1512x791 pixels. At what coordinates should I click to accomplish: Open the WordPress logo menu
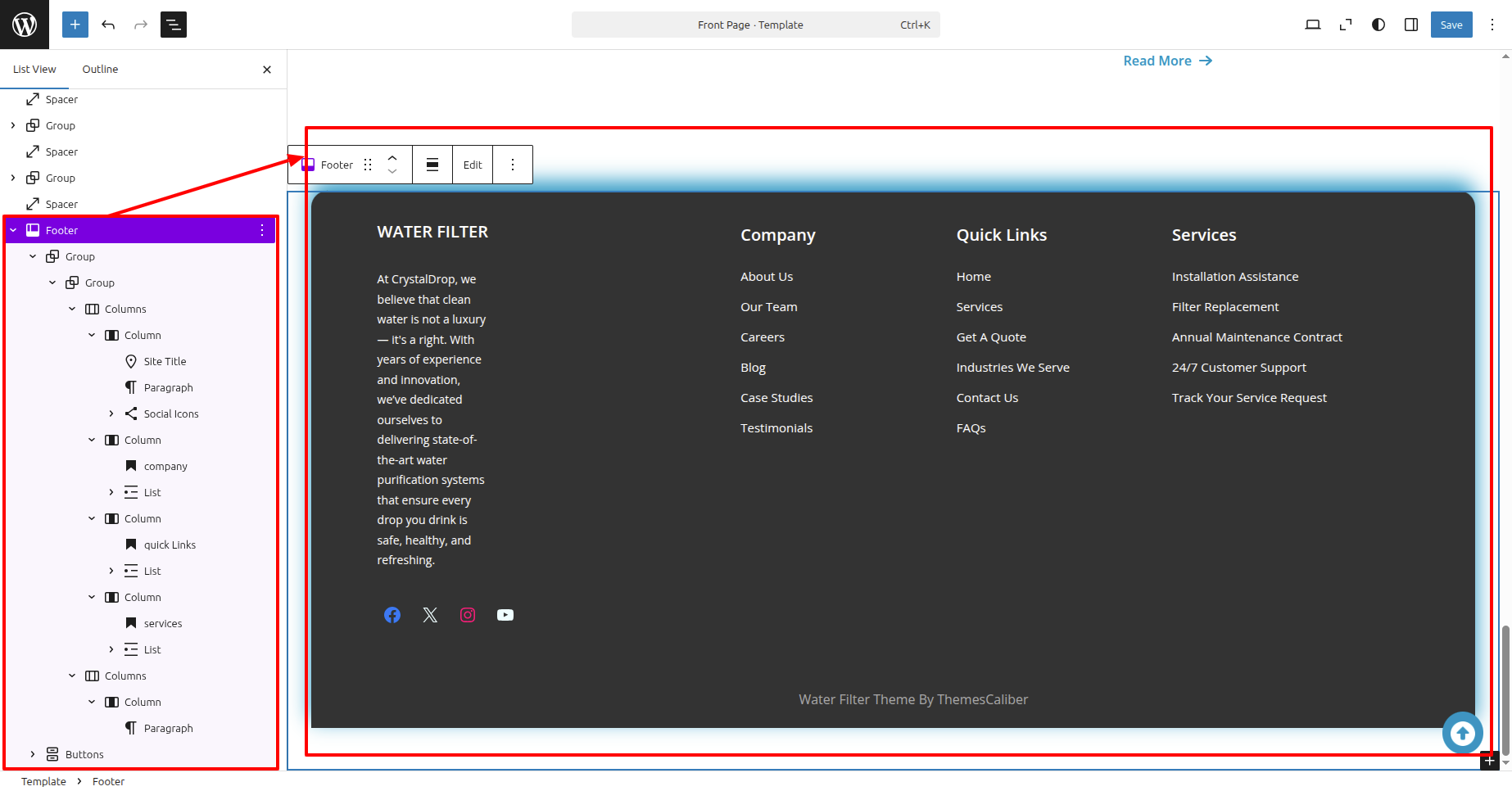[25, 25]
